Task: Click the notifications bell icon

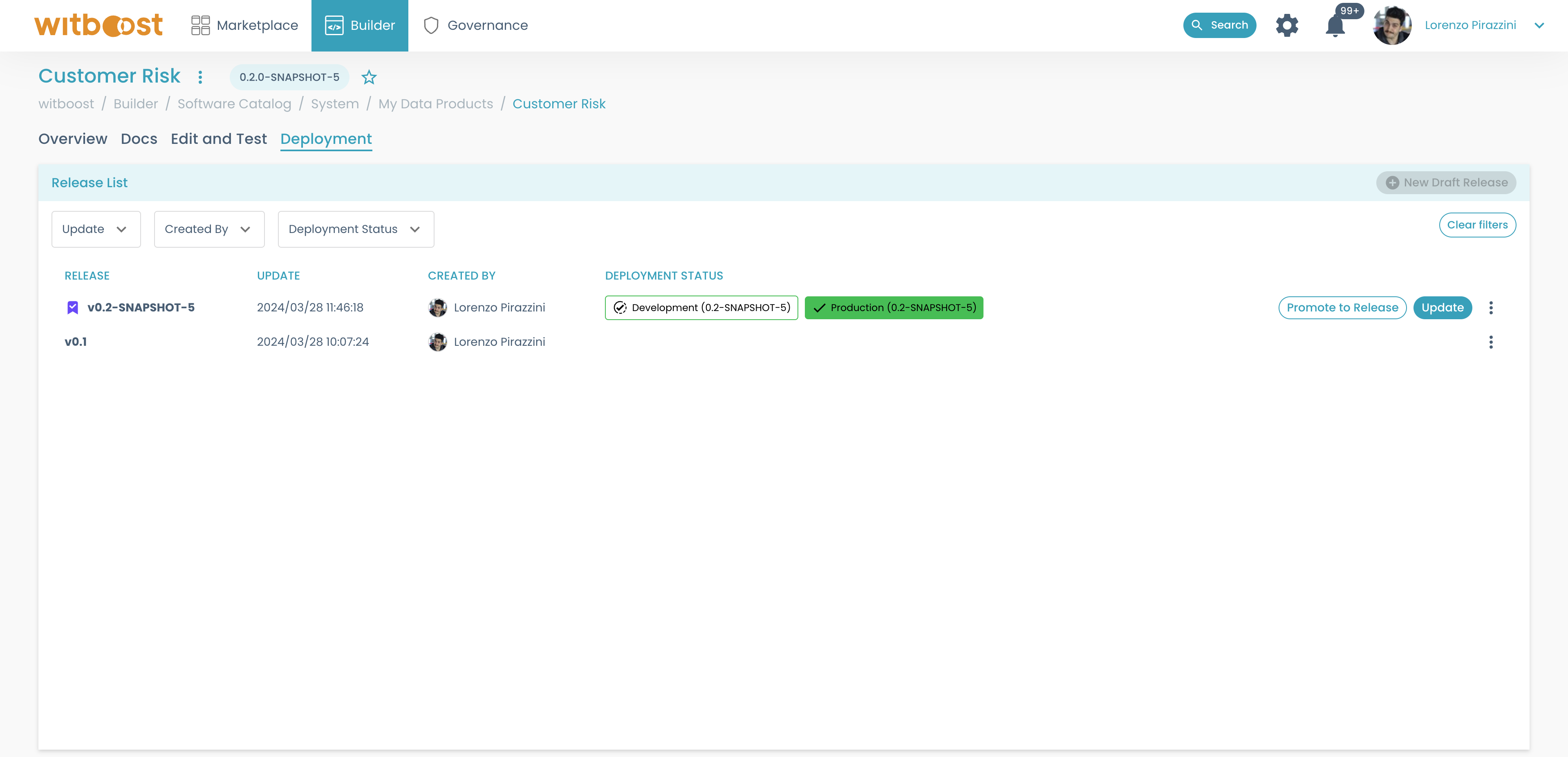Action: click(1337, 25)
